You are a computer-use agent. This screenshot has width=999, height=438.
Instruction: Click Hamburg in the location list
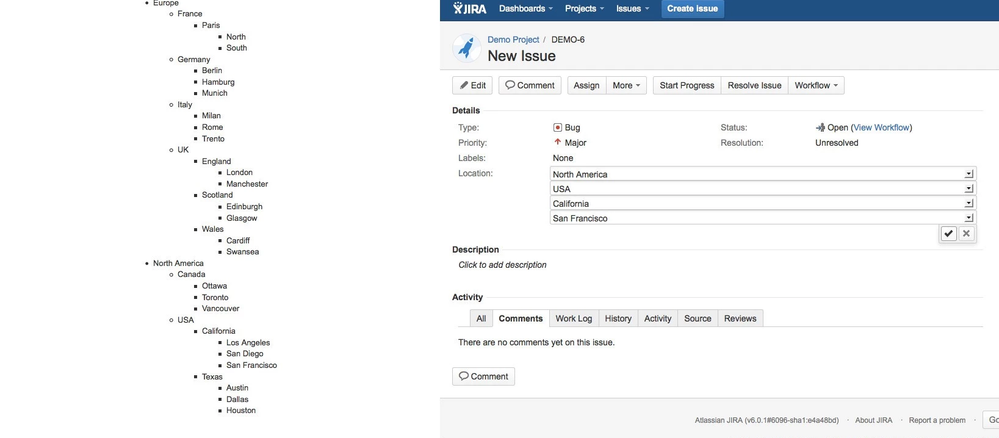point(218,82)
